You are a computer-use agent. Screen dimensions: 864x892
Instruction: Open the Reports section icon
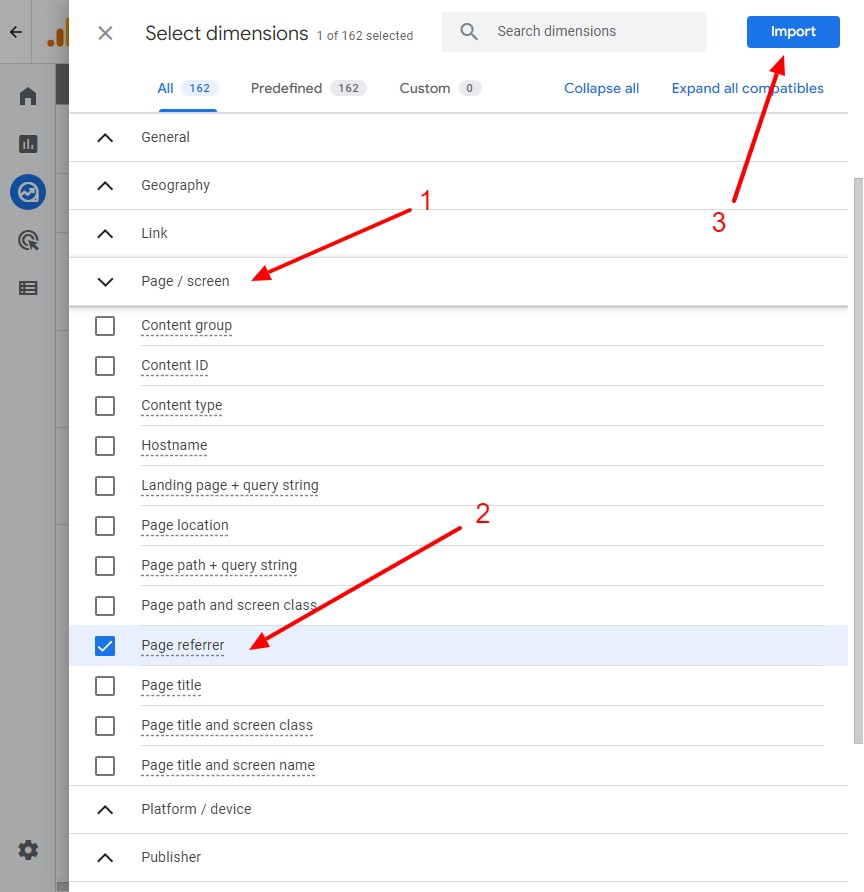(27, 143)
